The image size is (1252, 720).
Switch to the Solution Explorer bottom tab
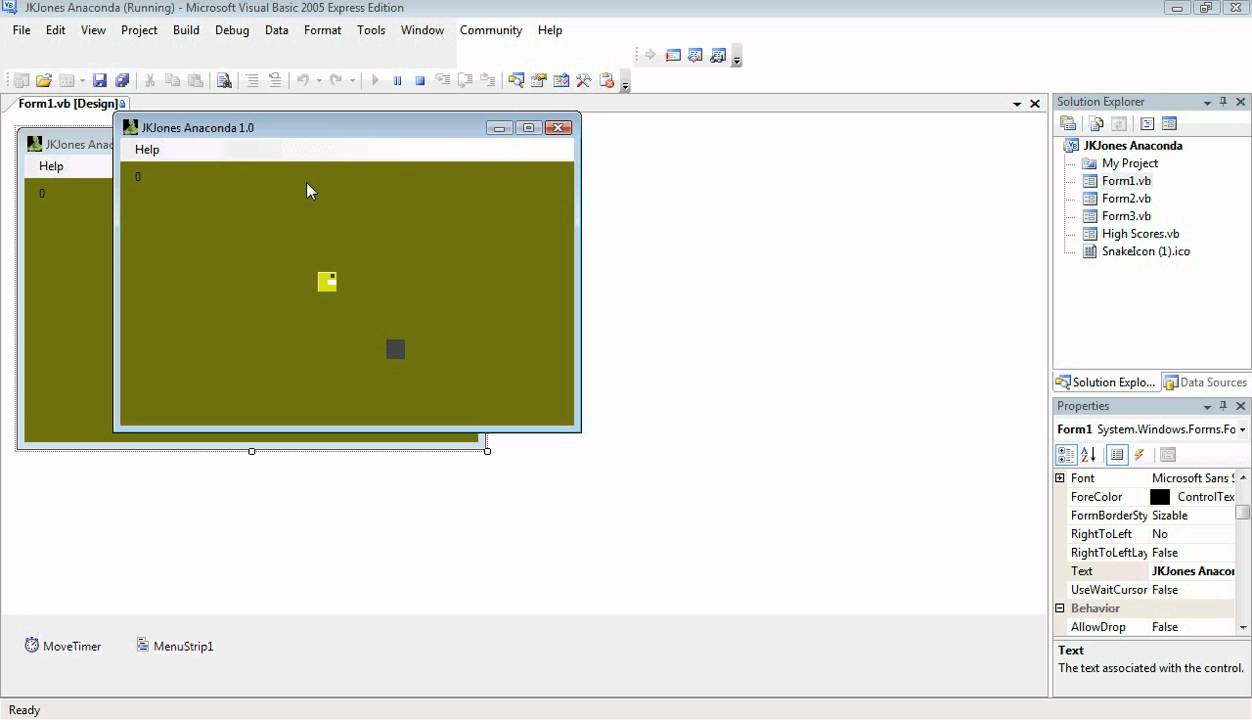pos(1106,382)
